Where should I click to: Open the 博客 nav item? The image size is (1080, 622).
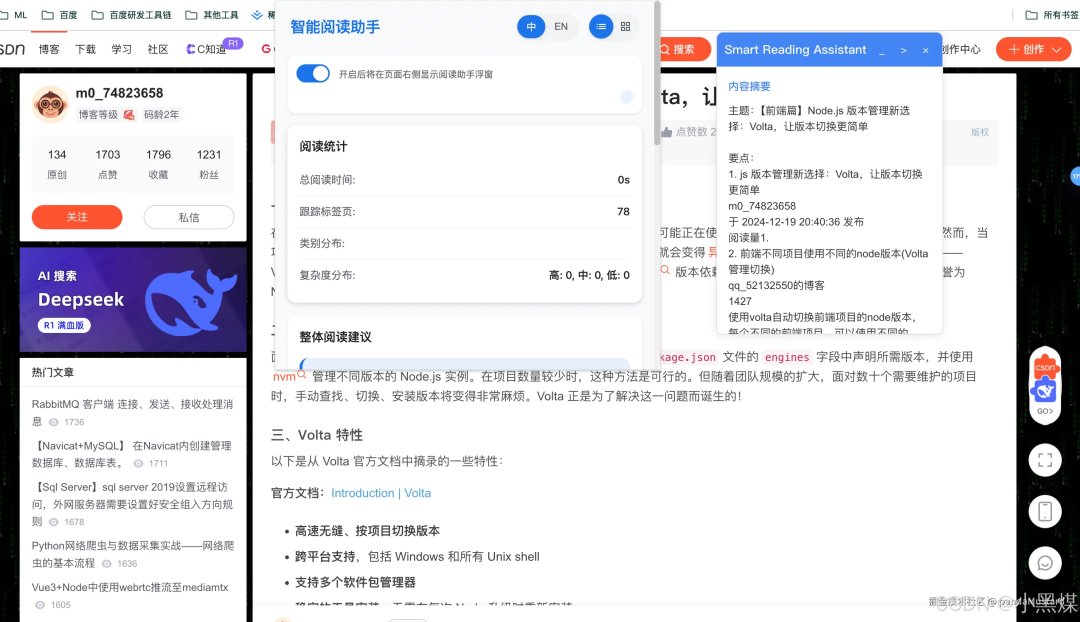pyautogui.click(x=49, y=49)
